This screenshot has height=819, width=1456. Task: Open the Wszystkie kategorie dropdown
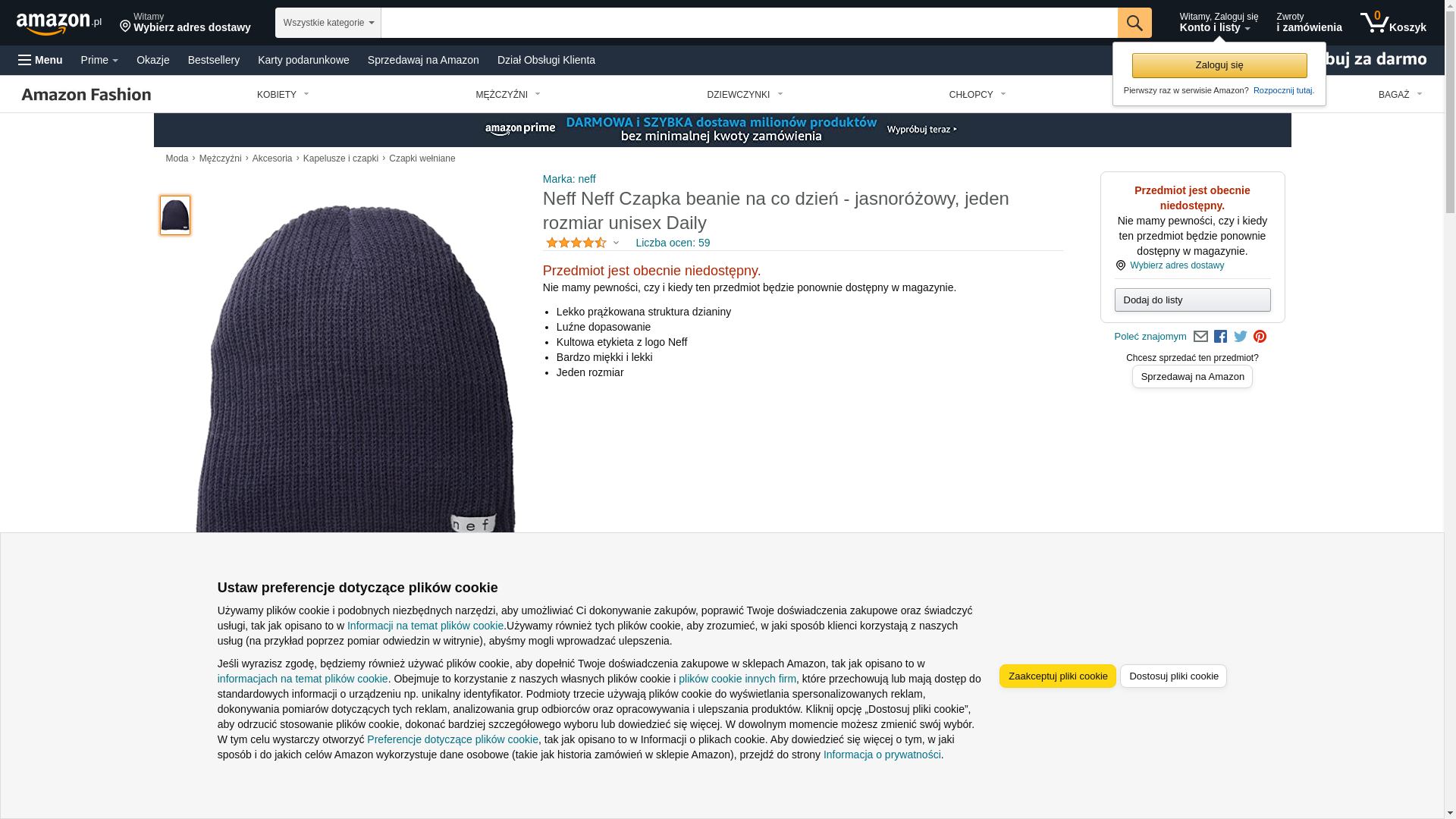pyautogui.click(x=328, y=23)
